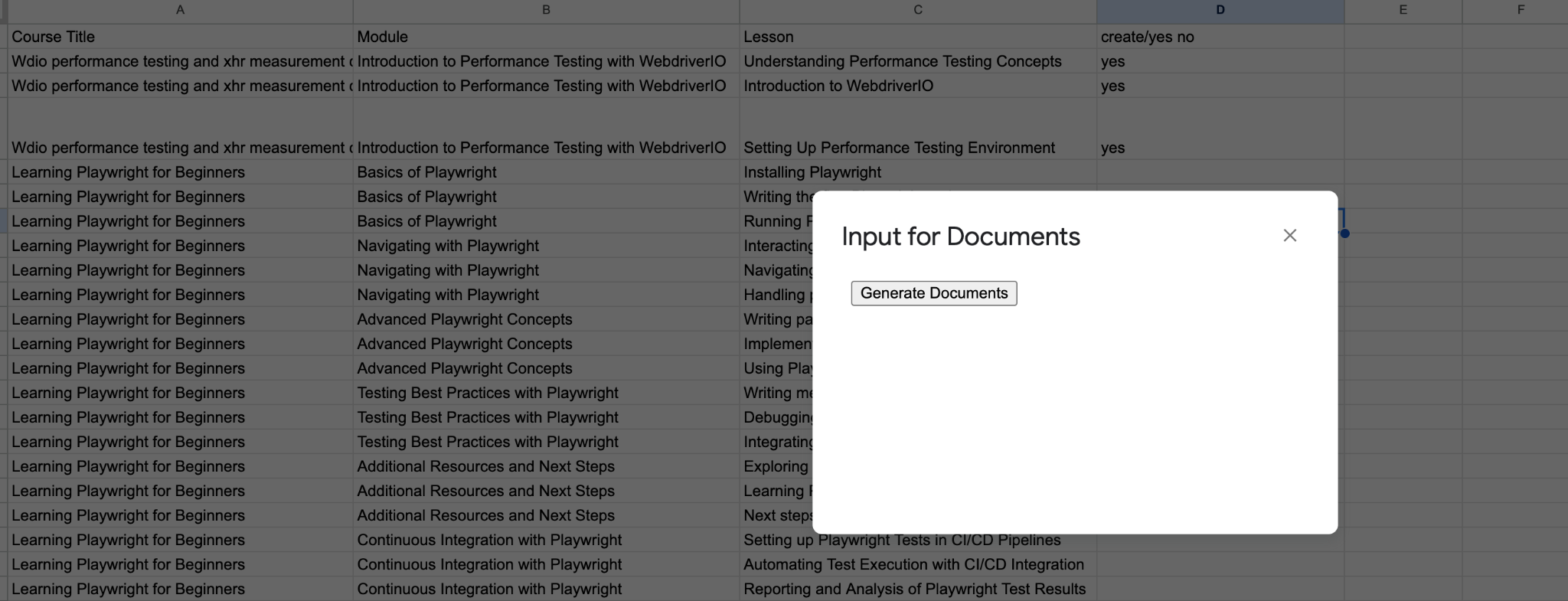
Task: Click the Input for Documents dialog title
Action: (961, 237)
